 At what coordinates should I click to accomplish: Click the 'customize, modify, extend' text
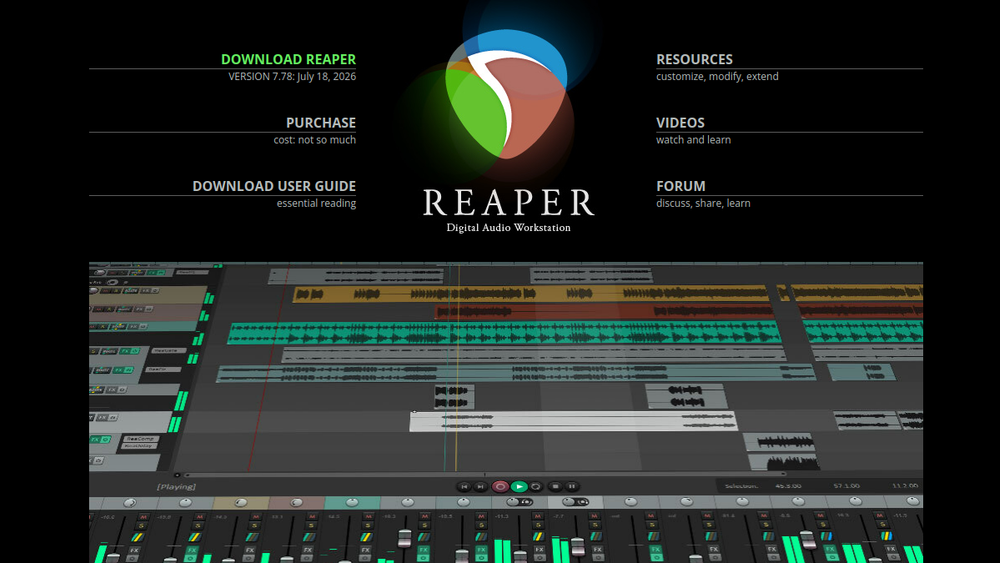(x=717, y=77)
